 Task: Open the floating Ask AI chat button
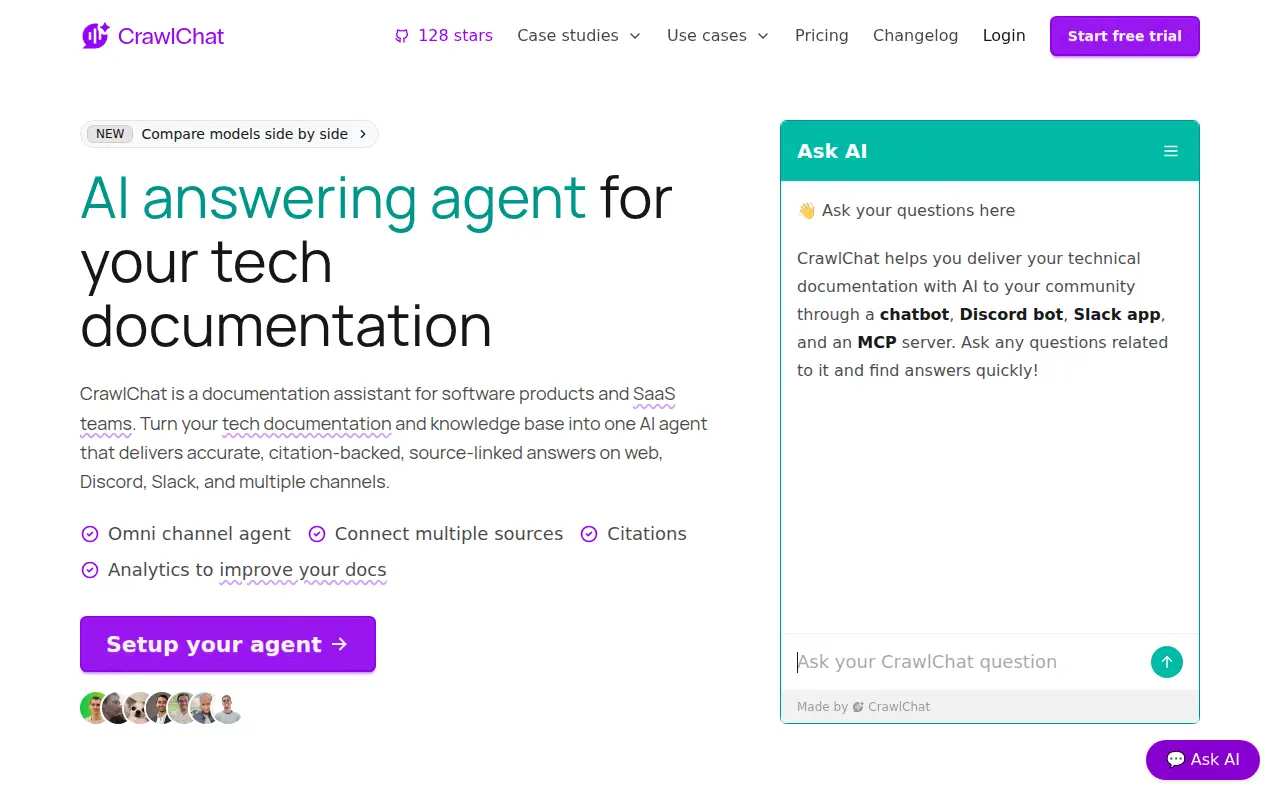tap(1203, 760)
